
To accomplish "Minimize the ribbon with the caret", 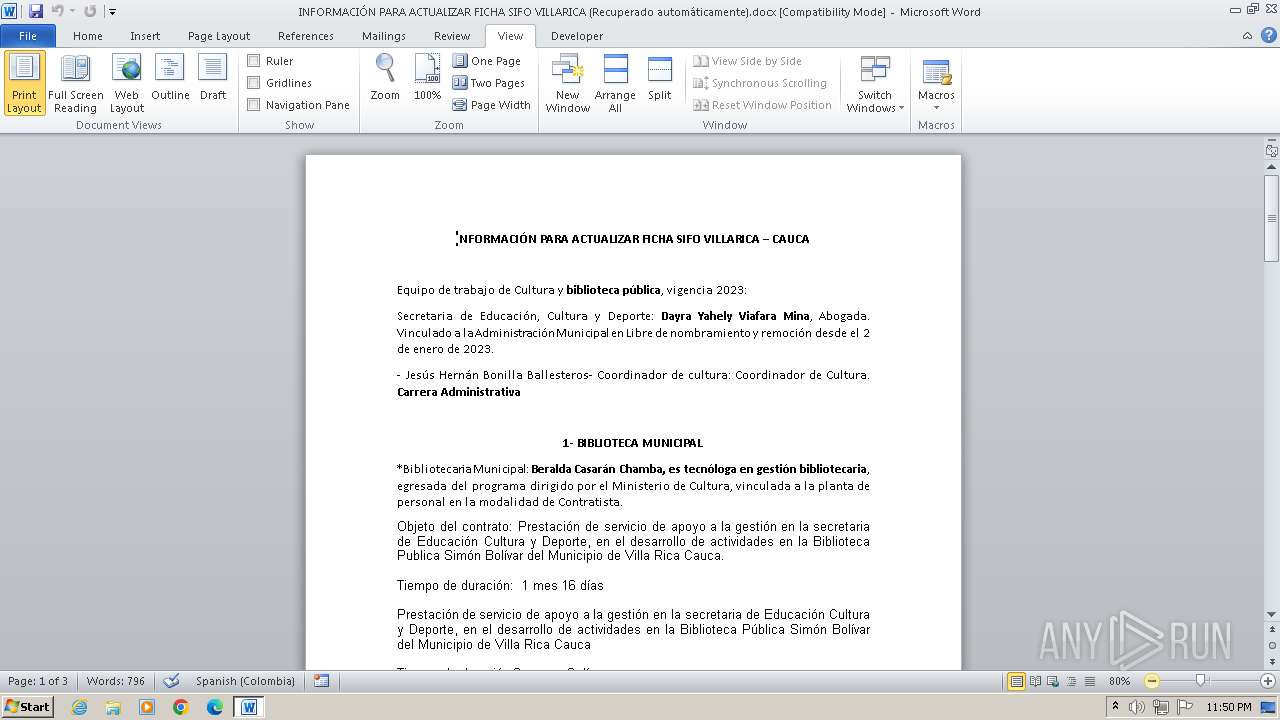I will point(1247,36).
